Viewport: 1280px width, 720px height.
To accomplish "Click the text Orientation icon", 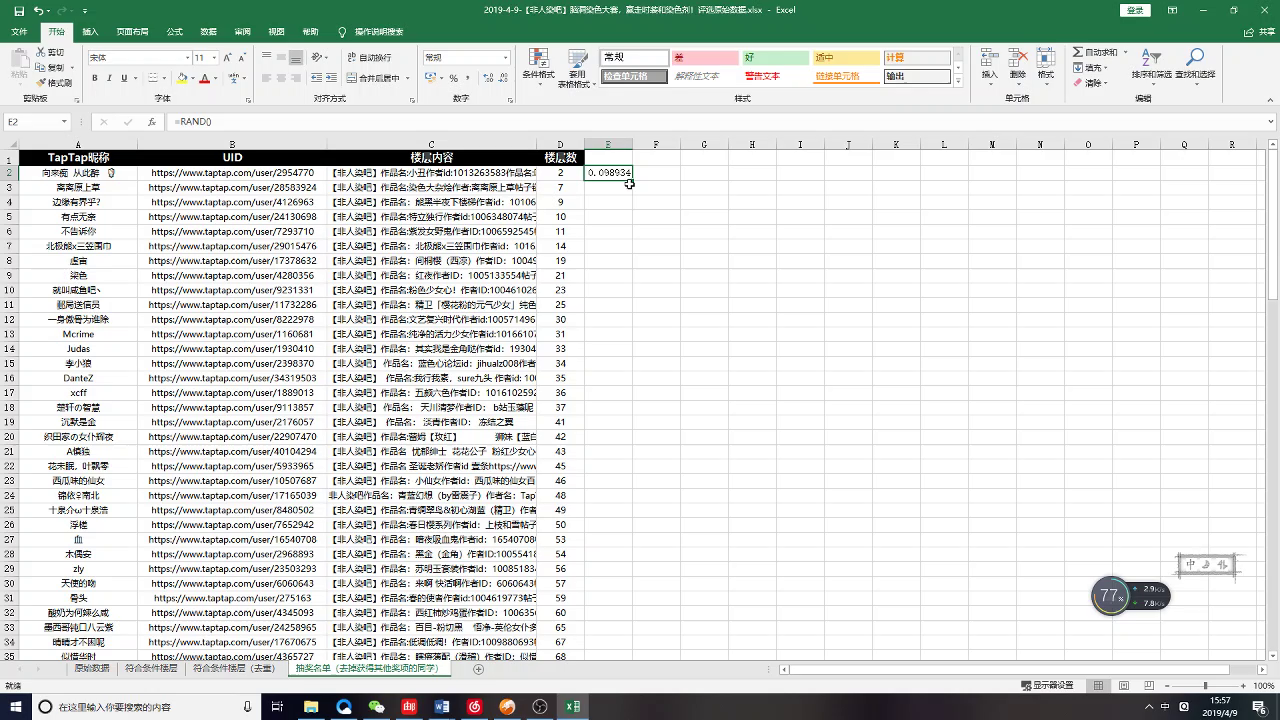I will (x=318, y=58).
